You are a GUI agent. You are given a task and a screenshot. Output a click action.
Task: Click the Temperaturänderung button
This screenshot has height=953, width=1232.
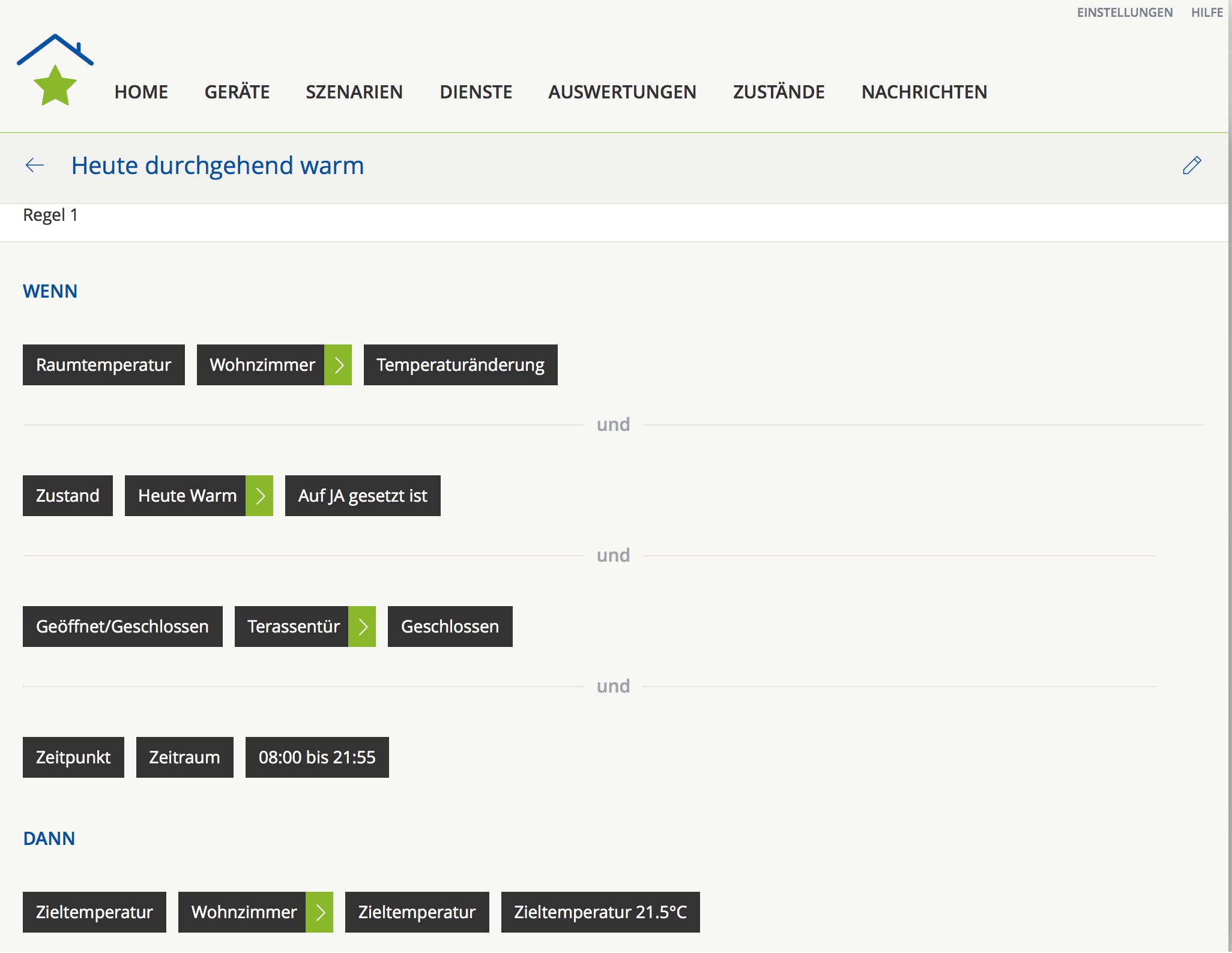(x=460, y=365)
